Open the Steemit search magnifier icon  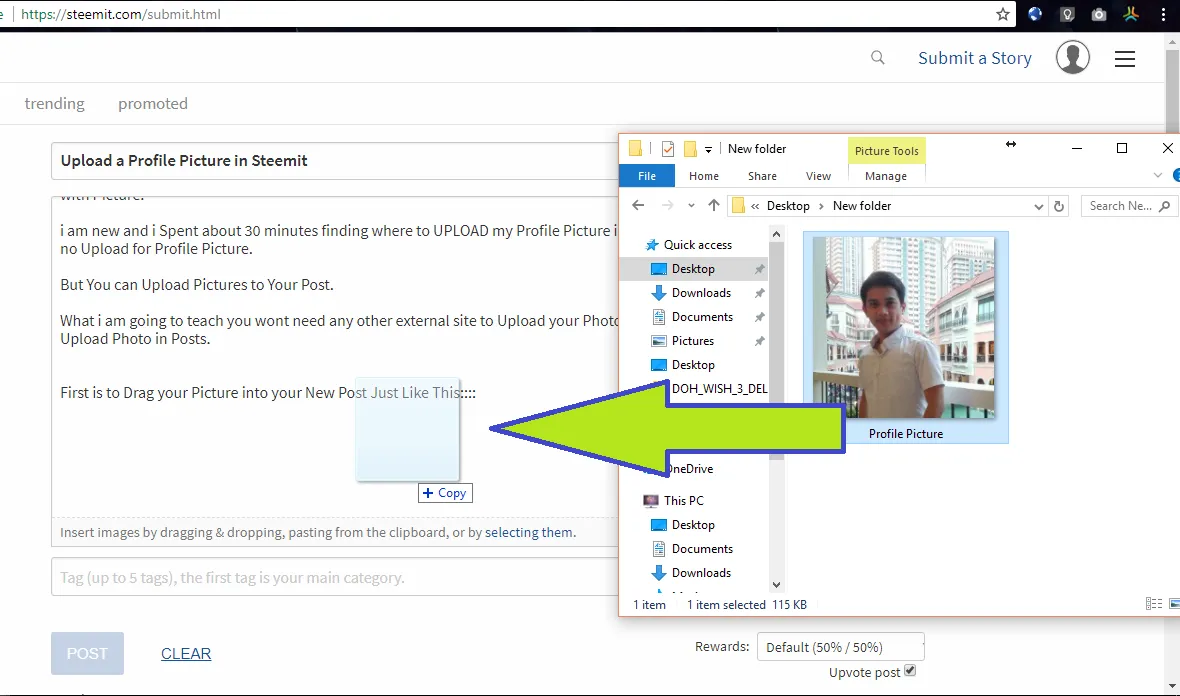(877, 58)
